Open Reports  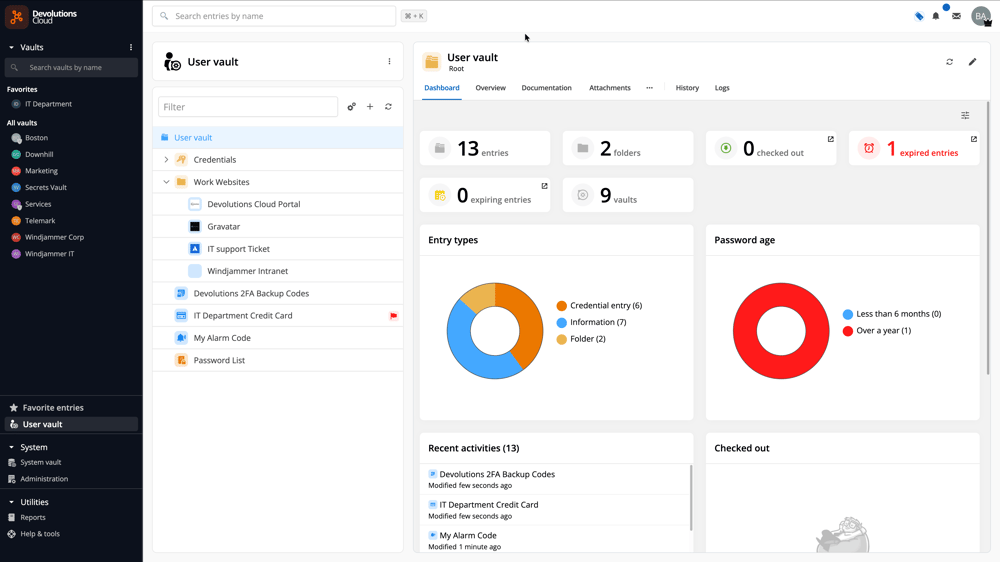click(x=33, y=517)
